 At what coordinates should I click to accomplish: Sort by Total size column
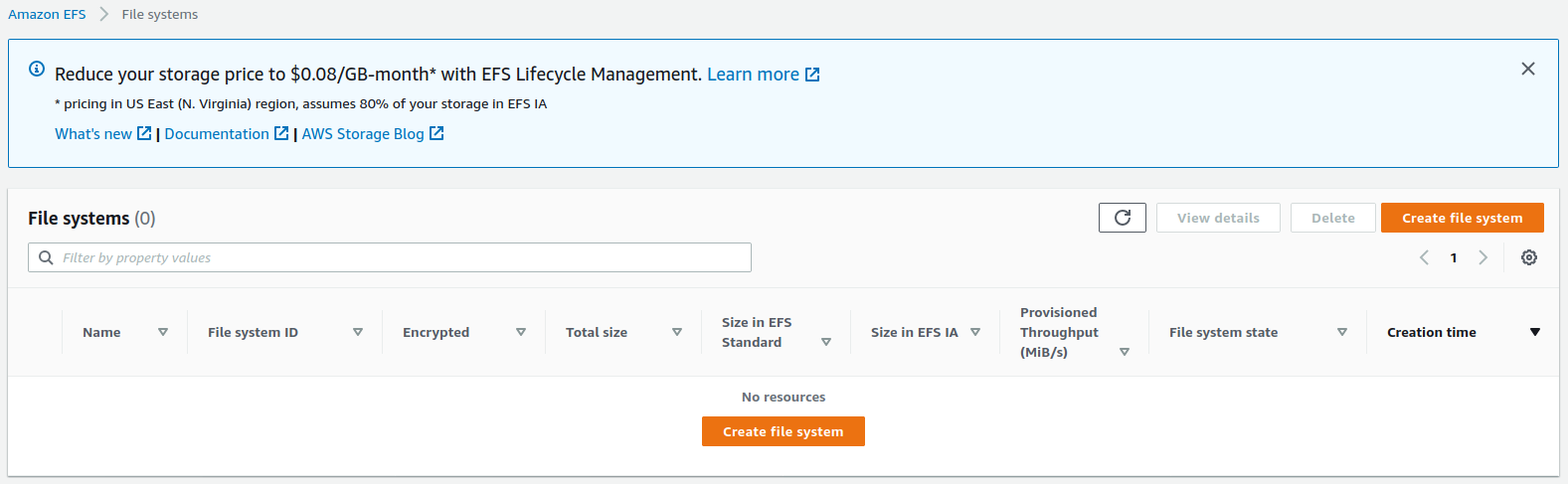tap(677, 332)
